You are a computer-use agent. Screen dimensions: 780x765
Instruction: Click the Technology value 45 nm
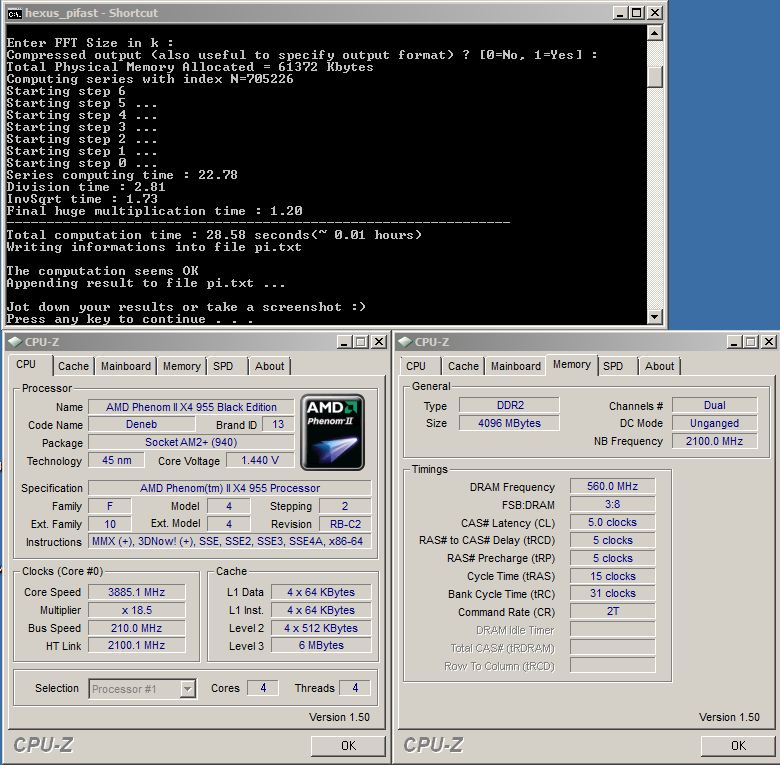pos(116,460)
